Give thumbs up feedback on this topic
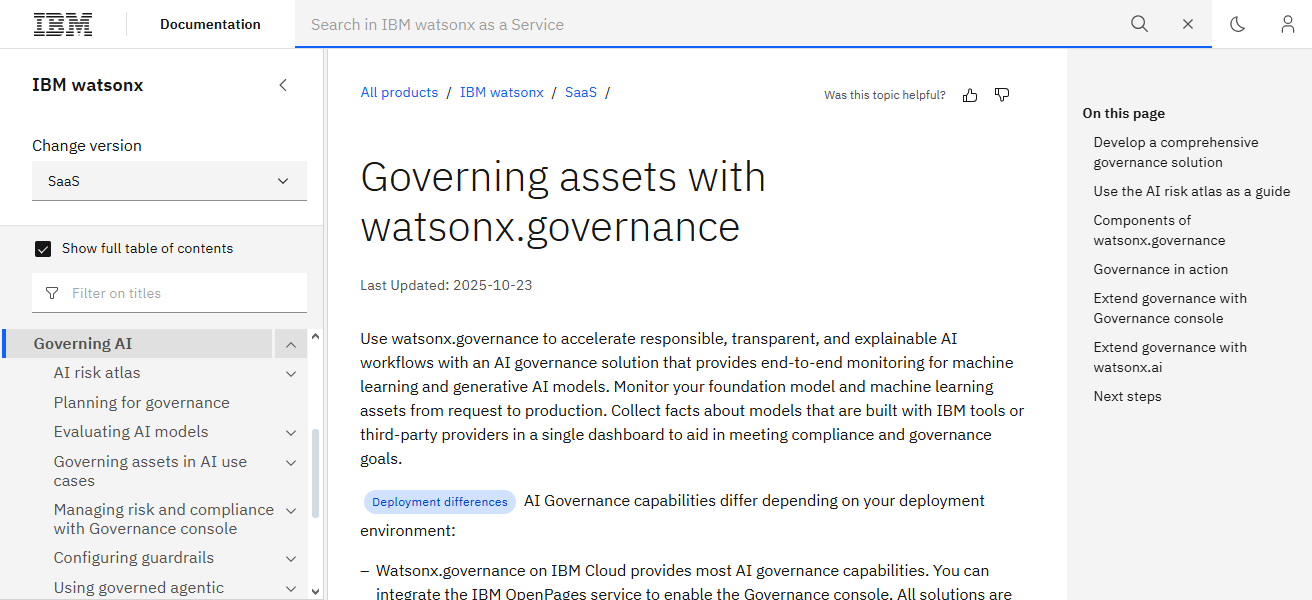This screenshot has width=1312, height=600. click(969, 95)
